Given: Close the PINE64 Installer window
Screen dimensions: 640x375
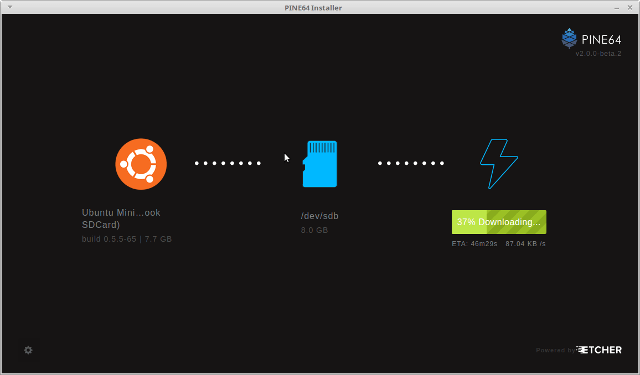Looking at the screenshot, I should tap(630, 7).
